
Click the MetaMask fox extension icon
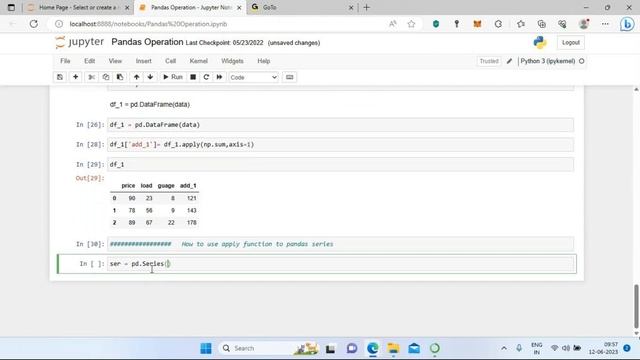477,24
